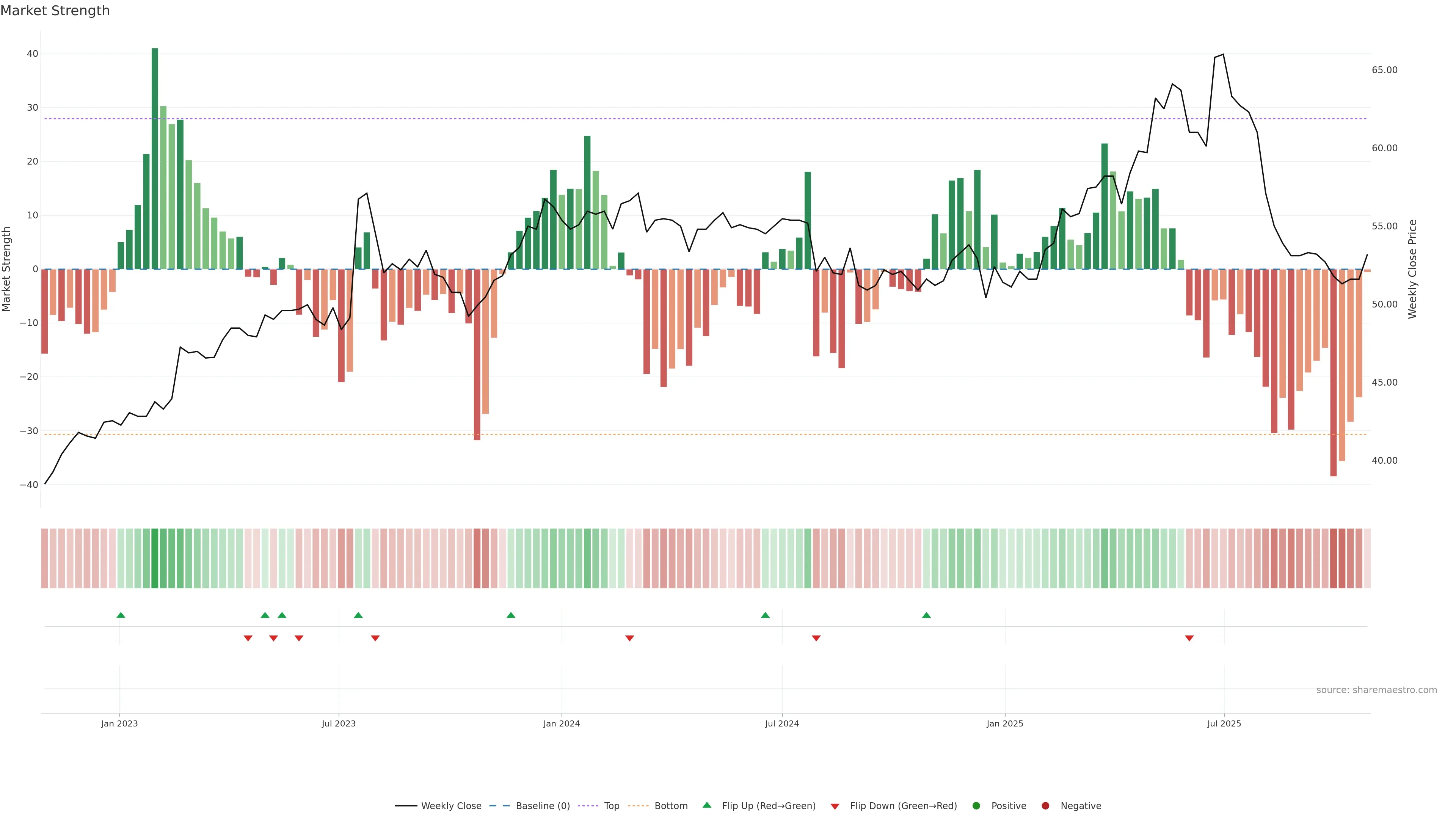Viewport: 1456px width, 819px height.
Task: Click the Weekly Close Price axis title
Action: click(1412, 269)
